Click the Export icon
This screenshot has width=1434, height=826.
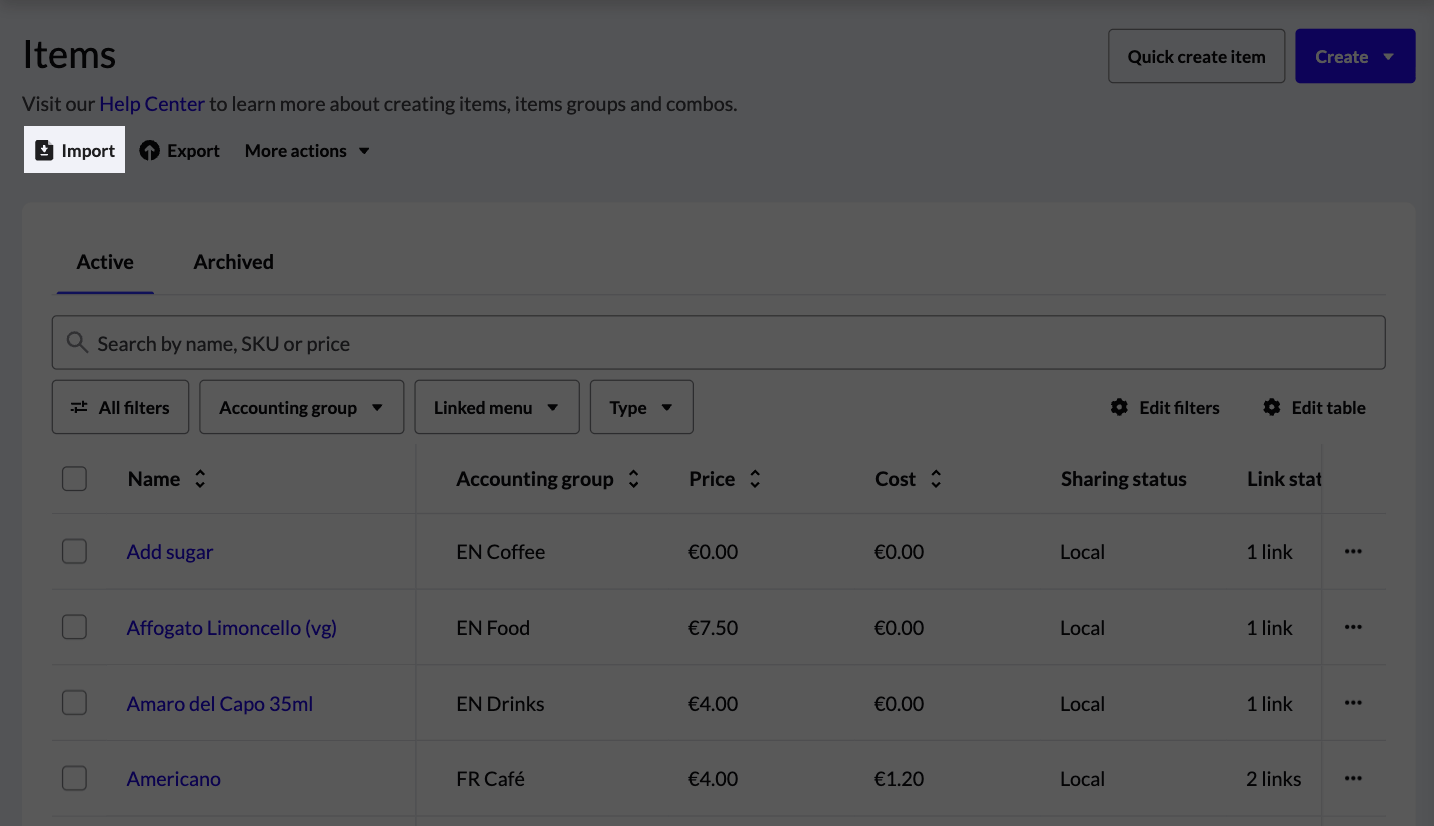coord(151,150)
